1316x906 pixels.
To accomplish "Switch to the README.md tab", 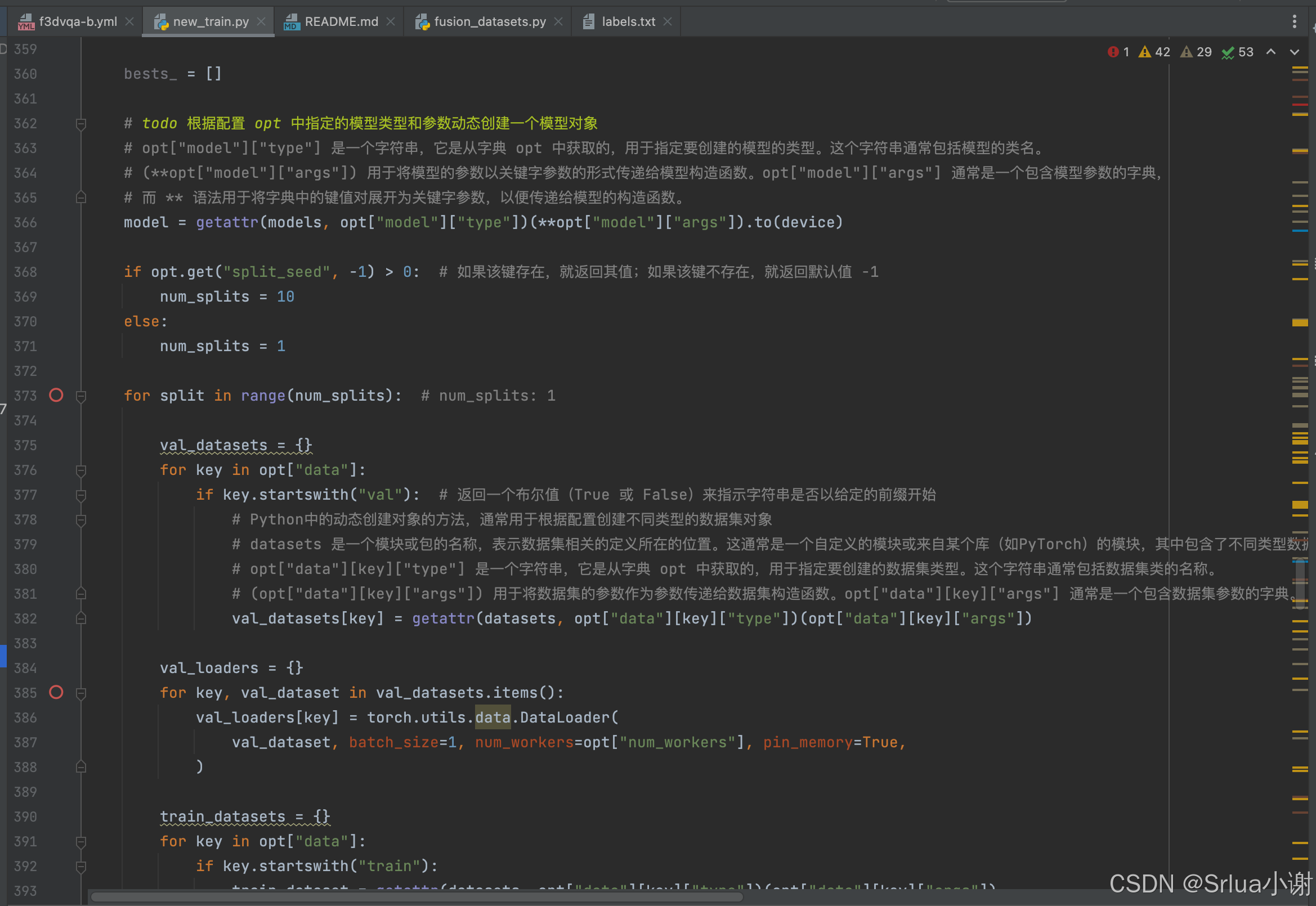I will click(341, 21).
